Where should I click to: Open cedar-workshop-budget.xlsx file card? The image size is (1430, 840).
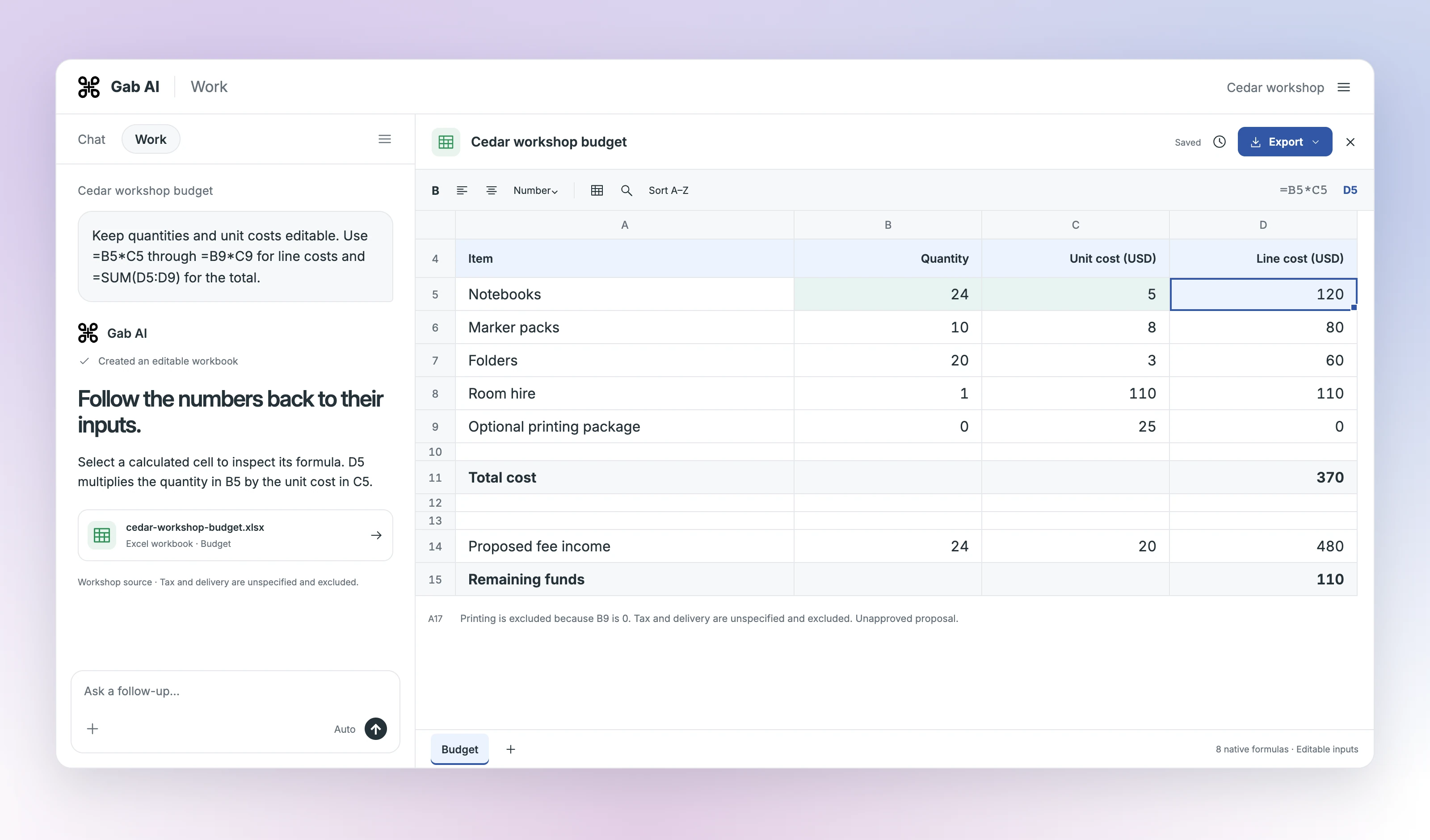point(235,535)
